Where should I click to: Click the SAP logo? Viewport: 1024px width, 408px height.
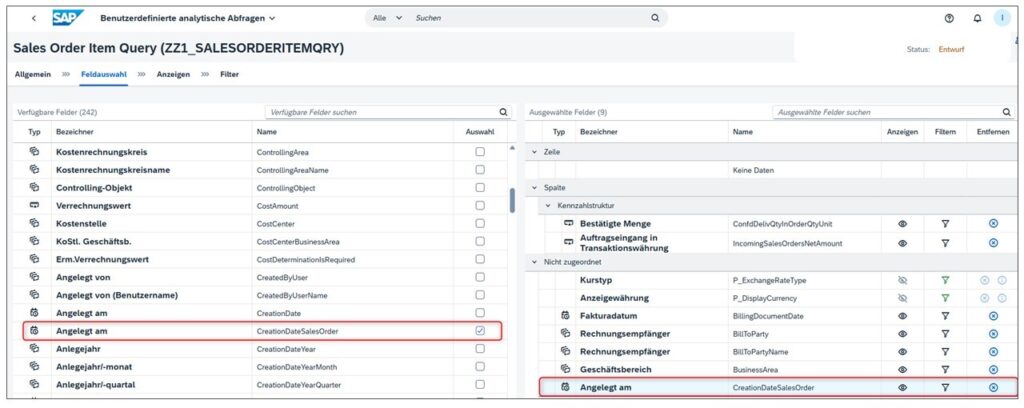(69, 18)
